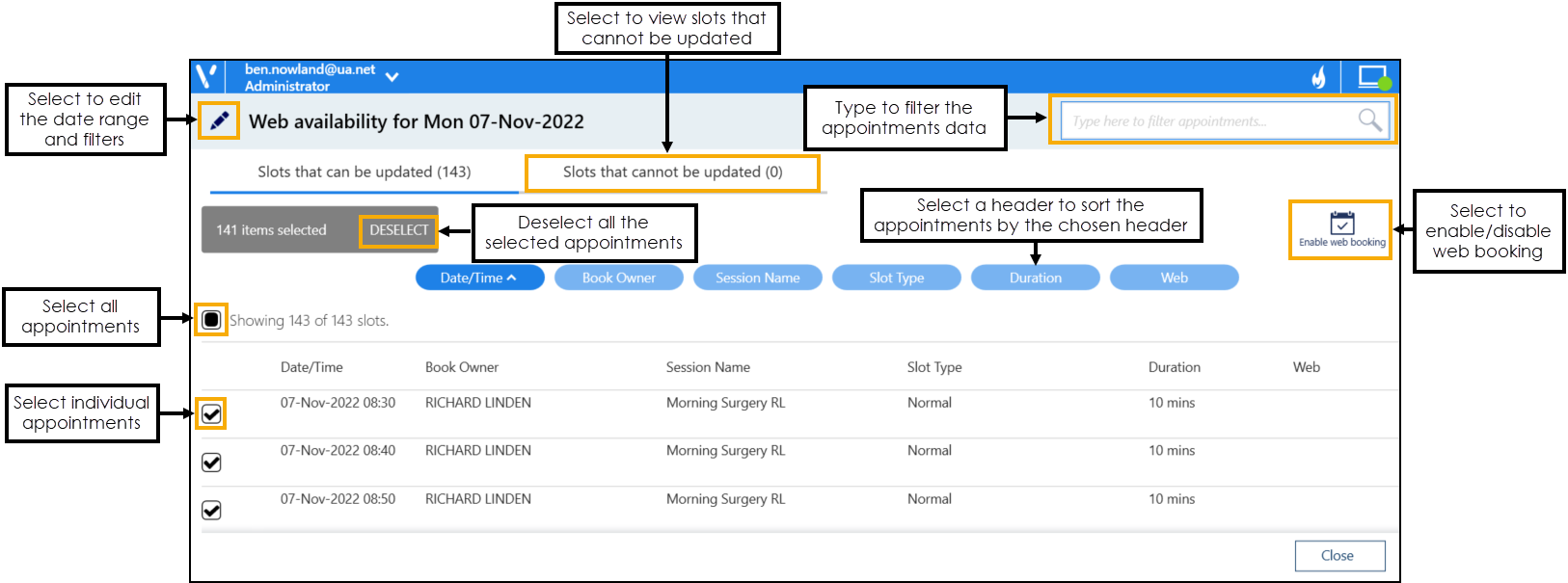Sort slots by Session Name
This screenshot has height=583, width=1568.
point(757,278)
